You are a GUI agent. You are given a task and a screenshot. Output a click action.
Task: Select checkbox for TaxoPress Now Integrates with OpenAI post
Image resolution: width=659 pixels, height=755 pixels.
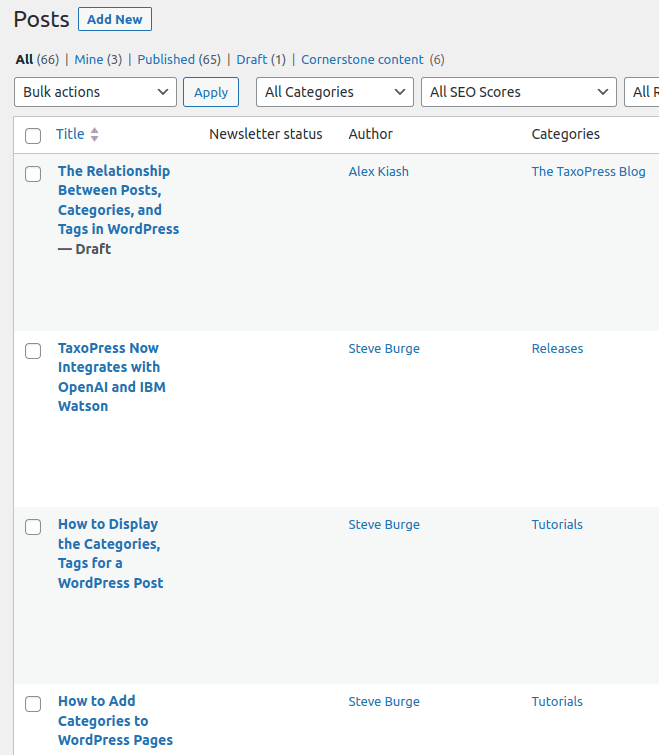click(33, 351)
